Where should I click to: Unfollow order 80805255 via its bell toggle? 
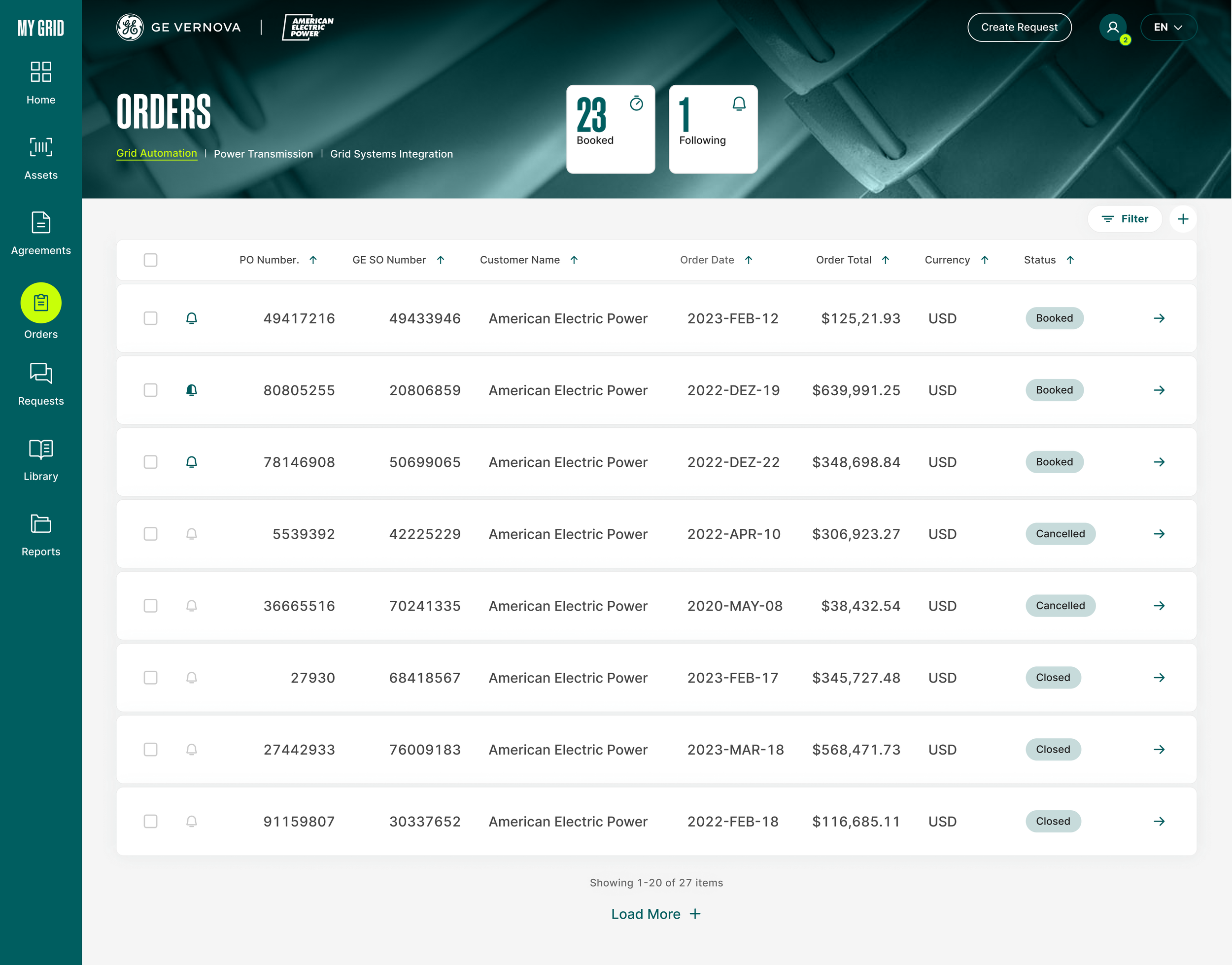(x=192, y=390)
